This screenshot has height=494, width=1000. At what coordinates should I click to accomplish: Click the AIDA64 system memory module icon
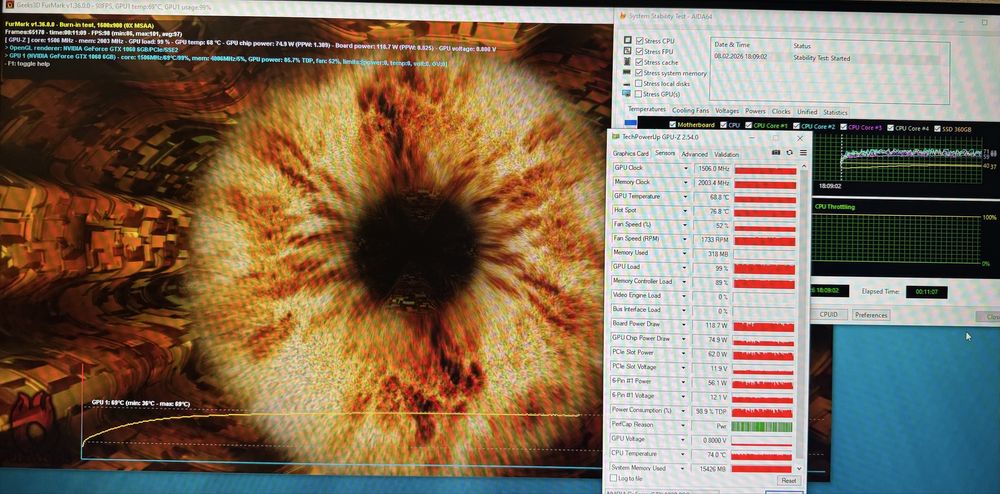(x=627, y=73)
